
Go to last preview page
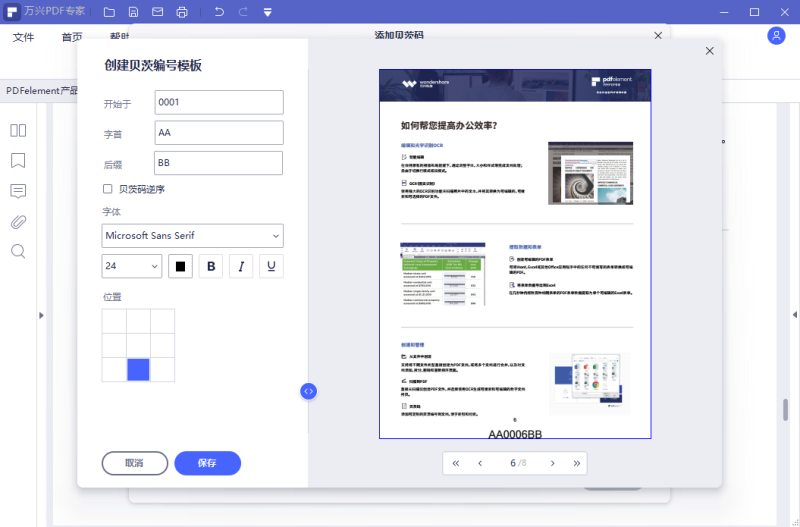[577, 463]
